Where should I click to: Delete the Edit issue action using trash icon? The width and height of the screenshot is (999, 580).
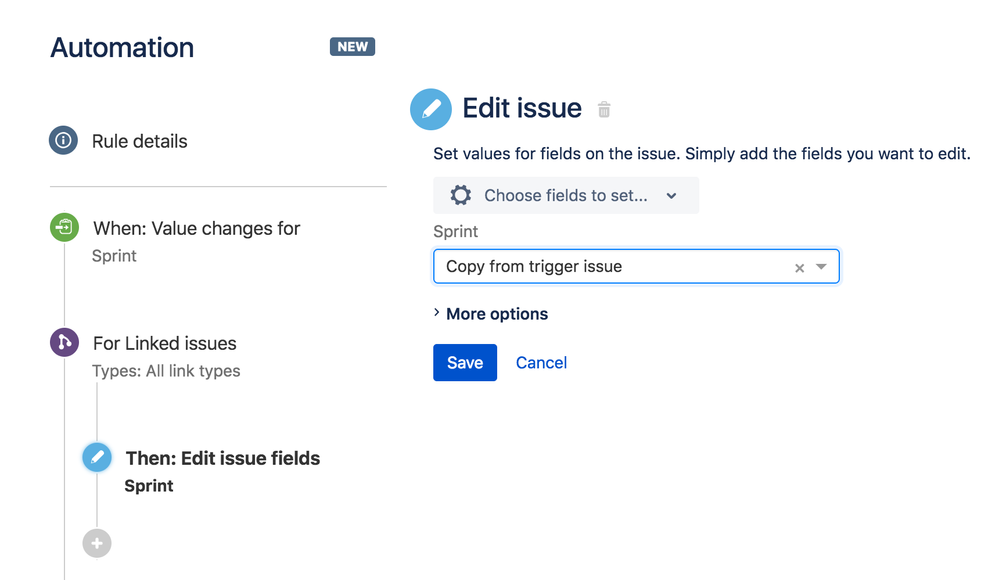point(604,110)
